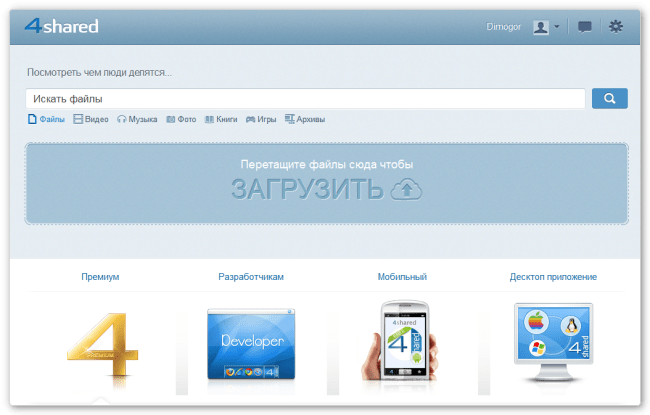Click the 4shared logo
The height and width of the screenshot is (415, 650).
(x=61, y=26)
